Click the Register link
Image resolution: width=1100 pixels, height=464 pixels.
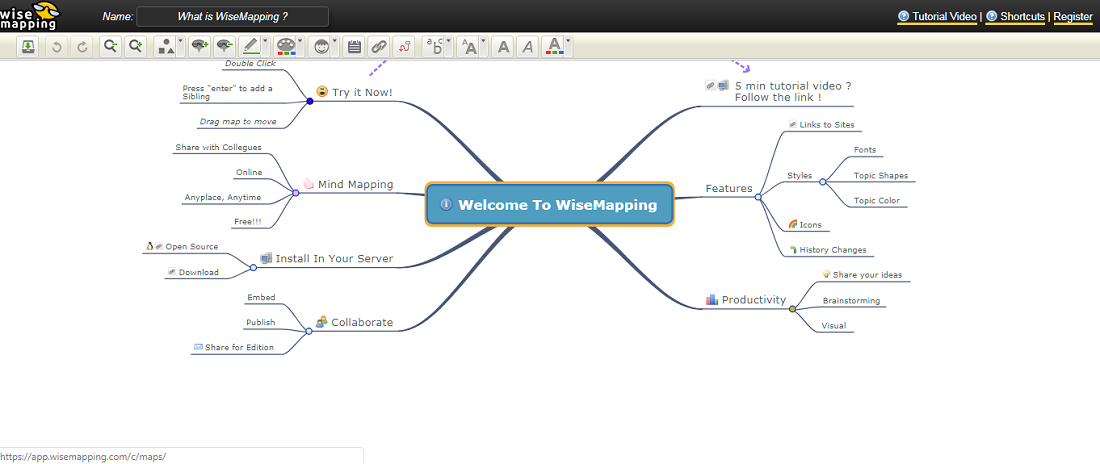point(1073,17)
